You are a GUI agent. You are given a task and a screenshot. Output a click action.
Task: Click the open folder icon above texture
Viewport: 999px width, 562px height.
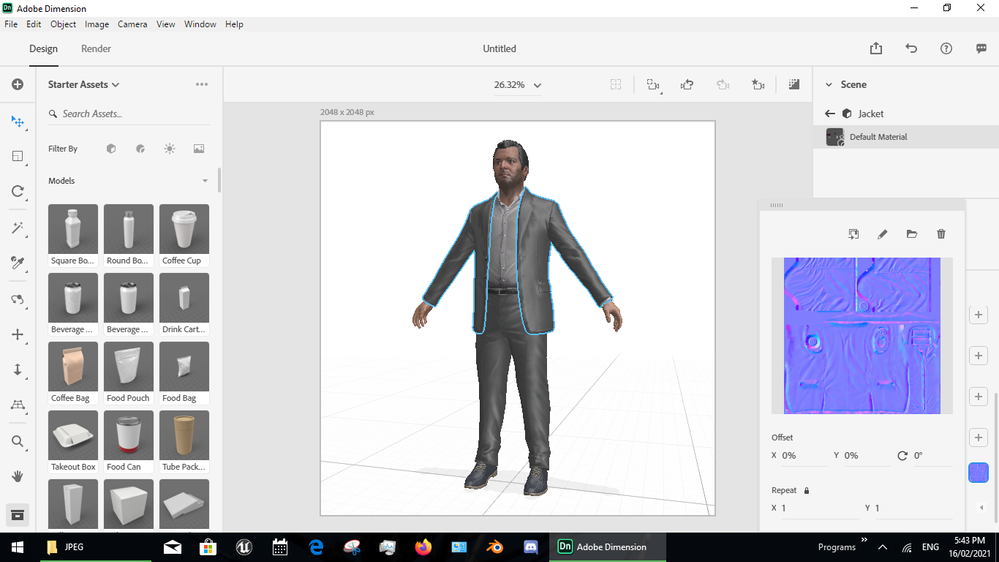point(912,234)
